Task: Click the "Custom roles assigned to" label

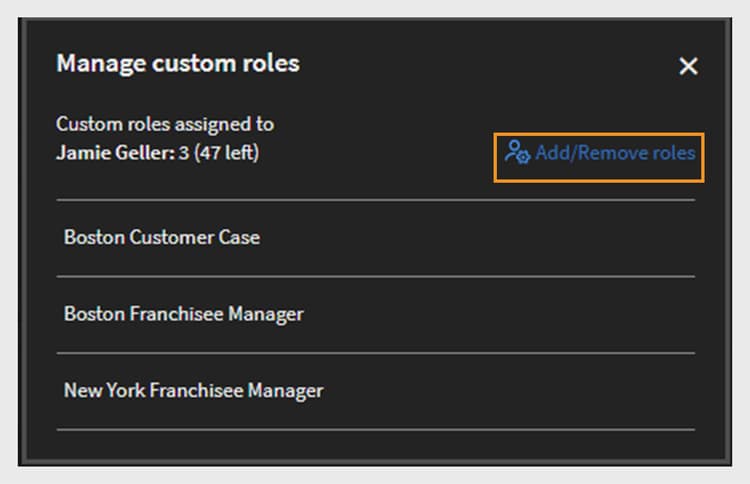Action: [165, 125]
